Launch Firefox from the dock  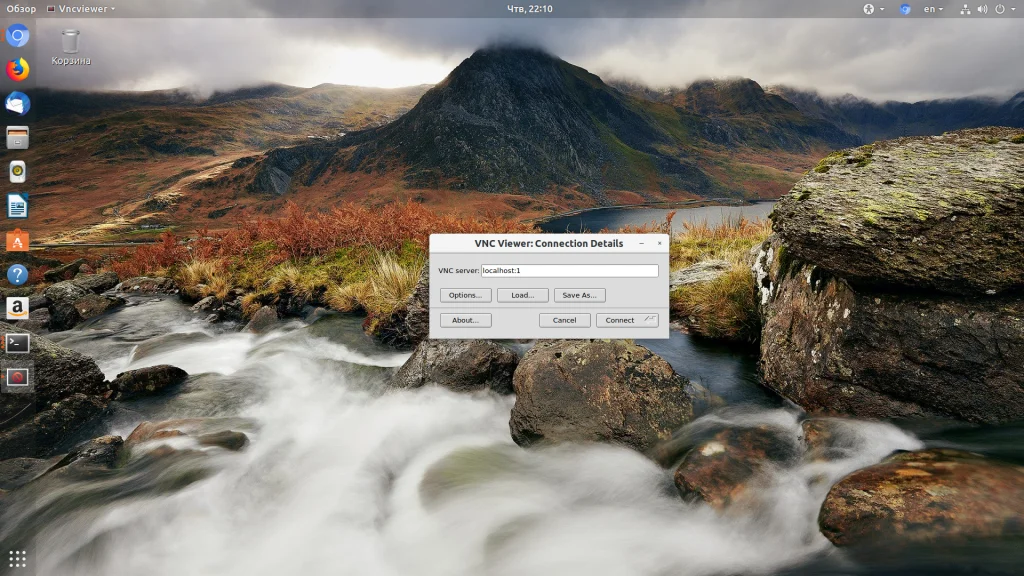[17, 70]
